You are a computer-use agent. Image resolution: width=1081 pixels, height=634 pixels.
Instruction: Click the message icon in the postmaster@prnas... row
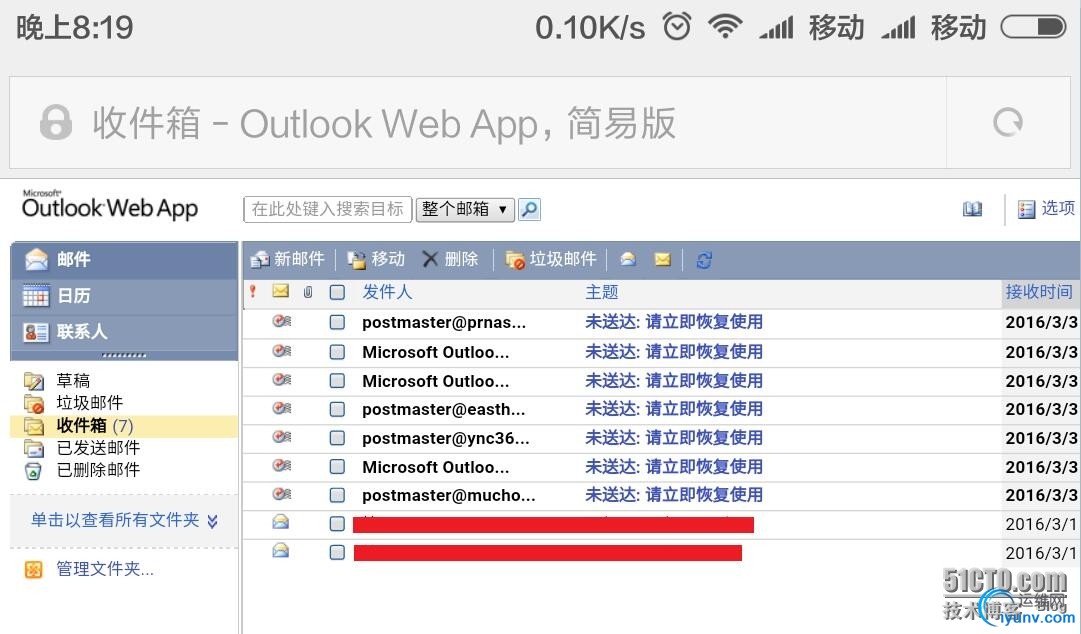pyautogui.click(x=281, y=321)
